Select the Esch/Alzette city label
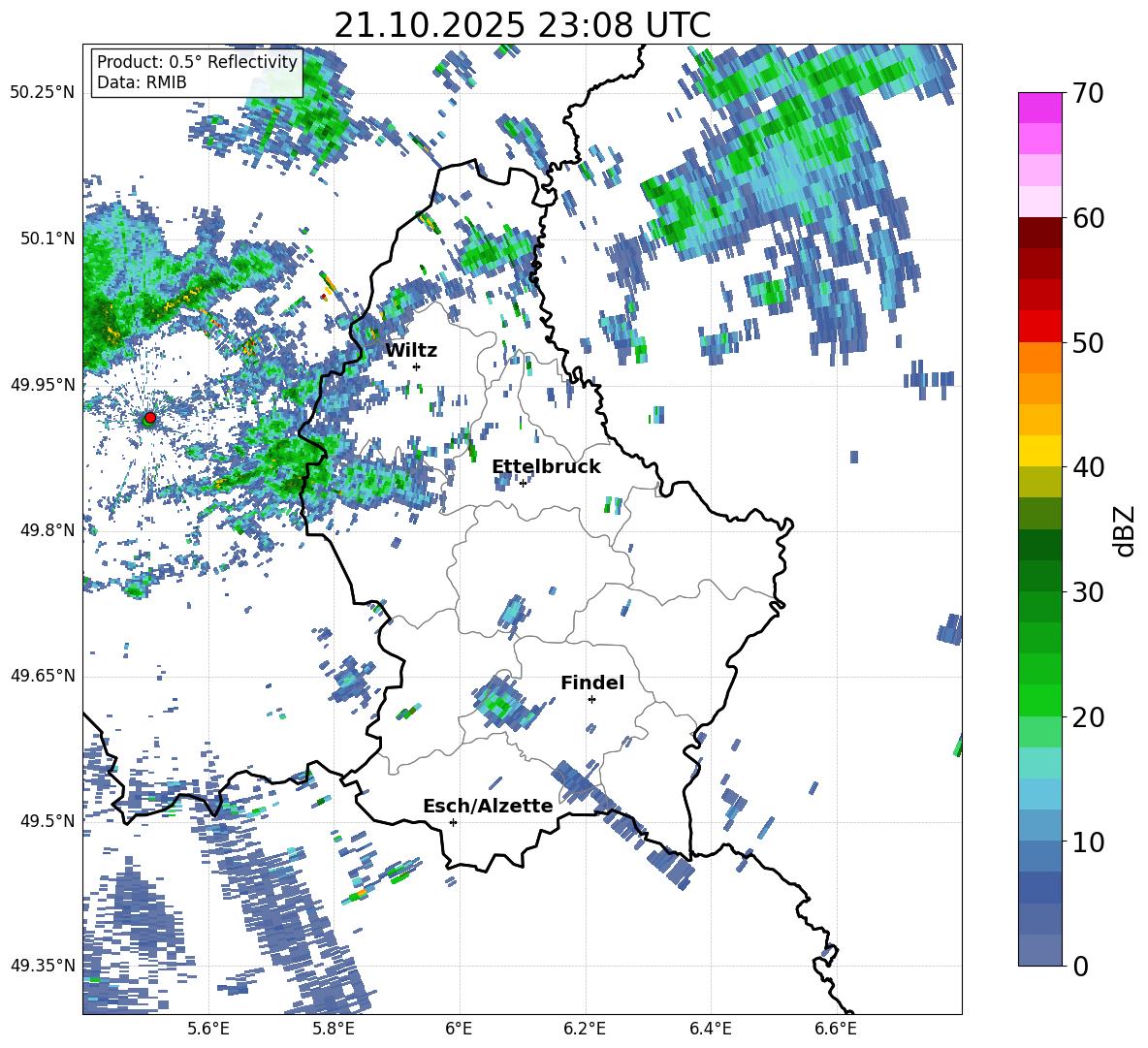This screenshot has height=1048, width=1148. (488, 807)
